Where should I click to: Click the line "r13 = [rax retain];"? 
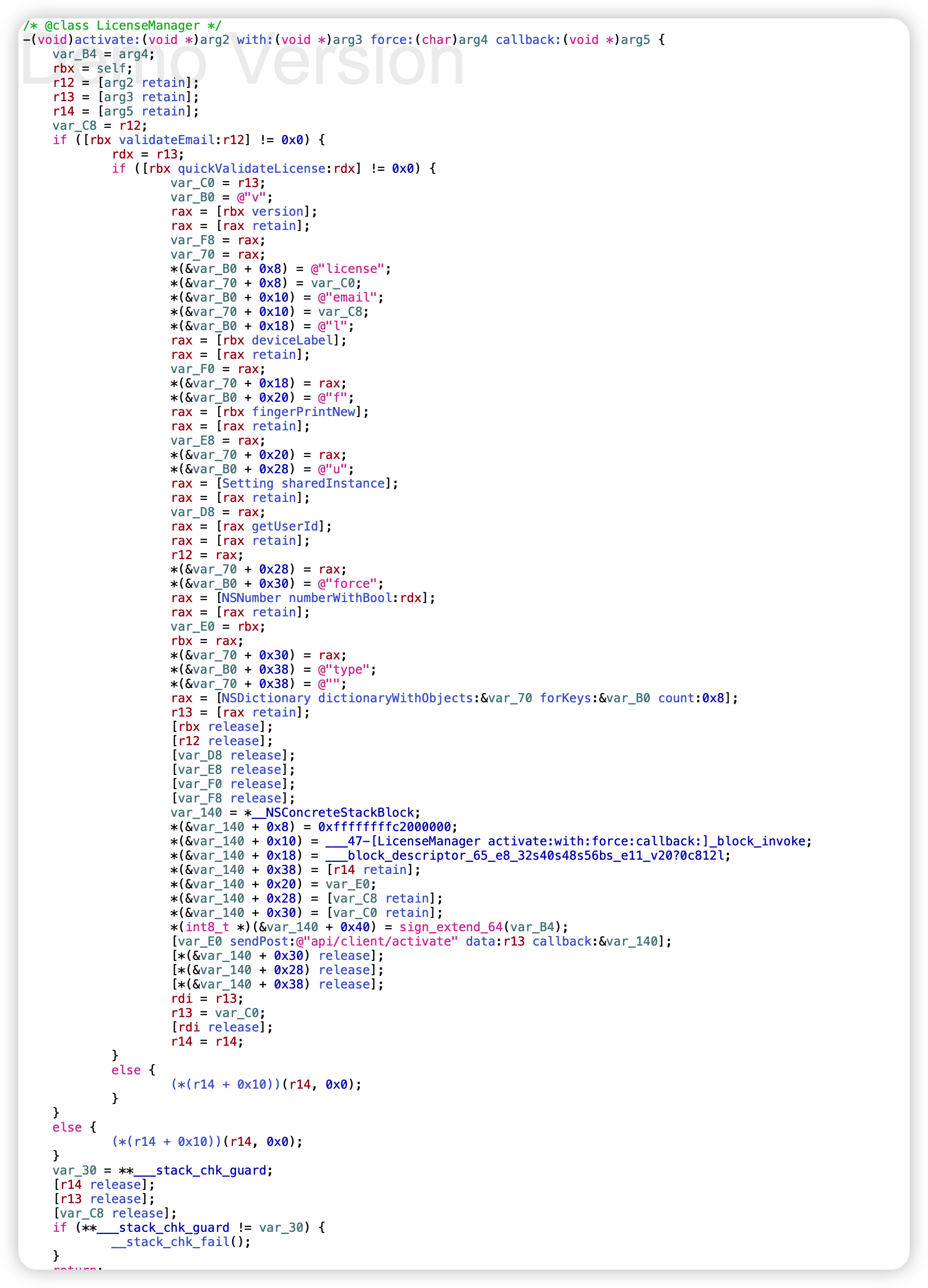click(x=240, y=712)
